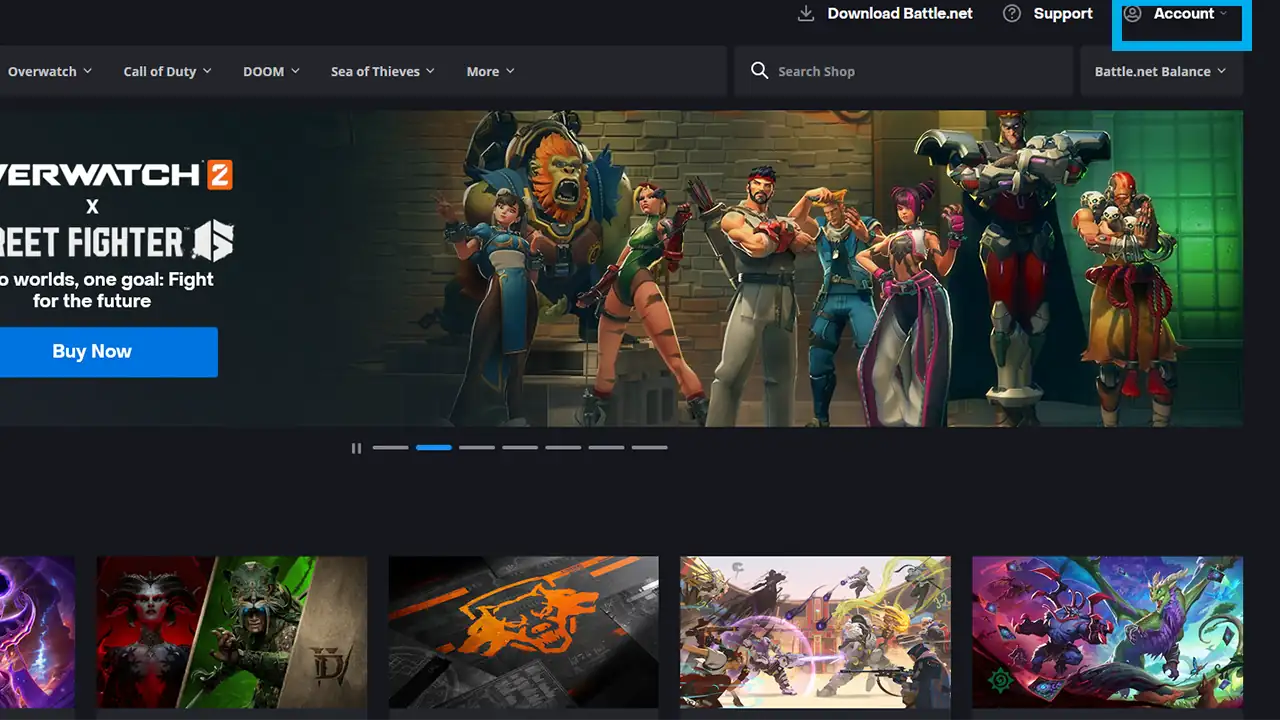Select fourth carousel slide indicator
This screenshot has width=1280, height=720.
pyautogui.click(x=520, y=448)
